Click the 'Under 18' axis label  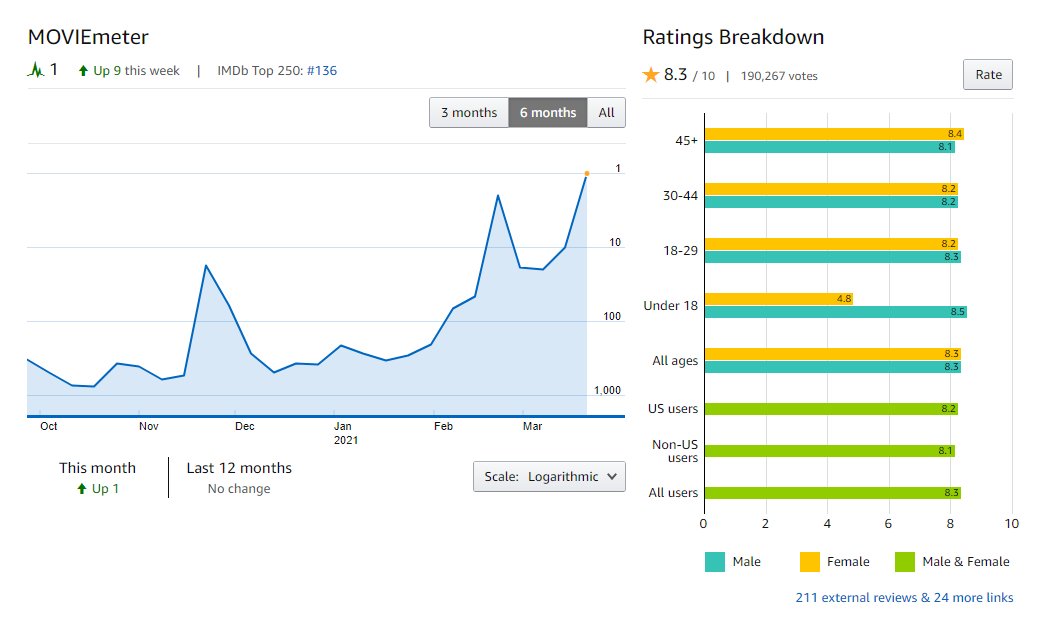click(x=671, y=306)
